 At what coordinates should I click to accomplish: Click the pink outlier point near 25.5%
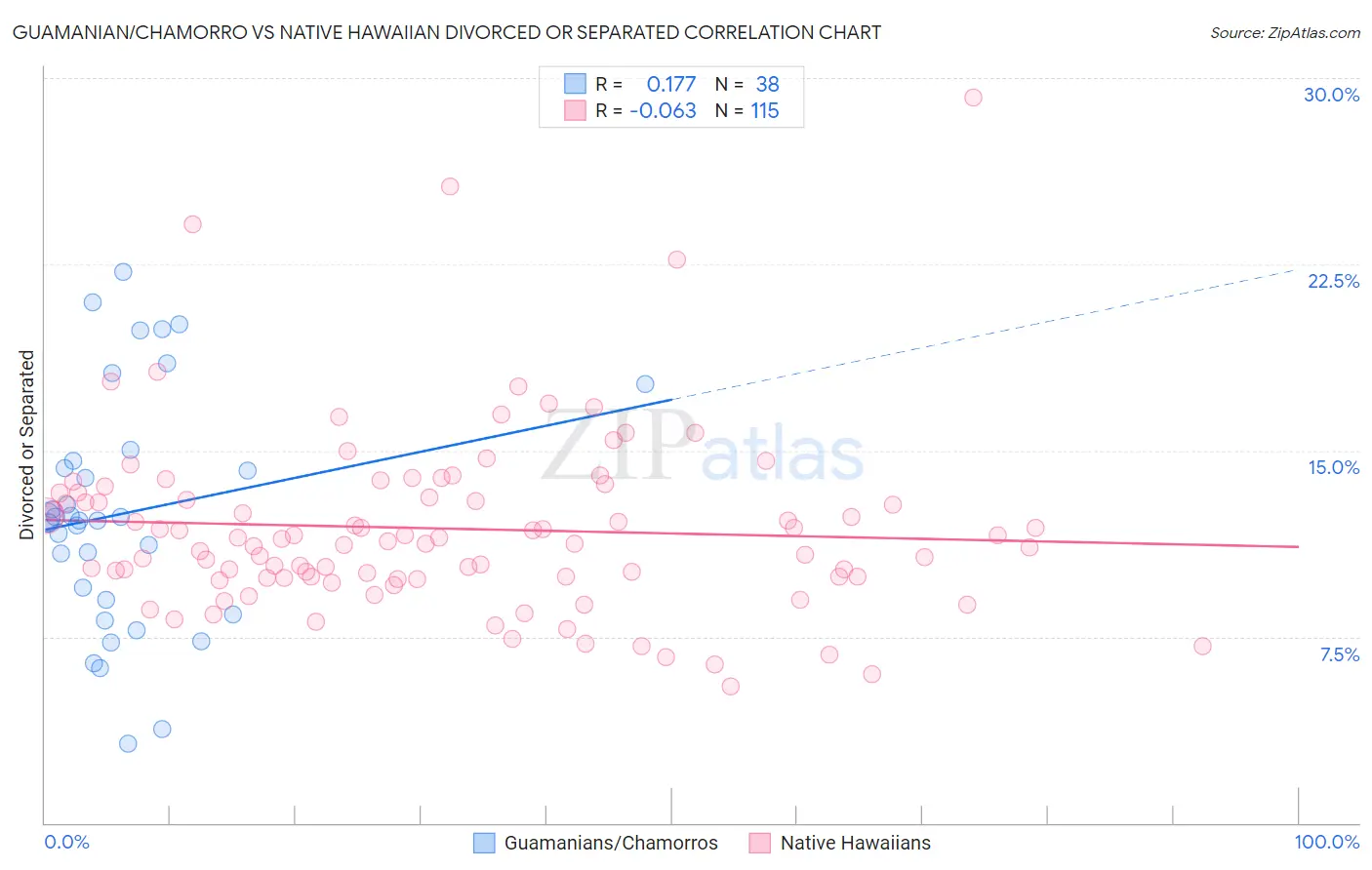coord(450,186)
